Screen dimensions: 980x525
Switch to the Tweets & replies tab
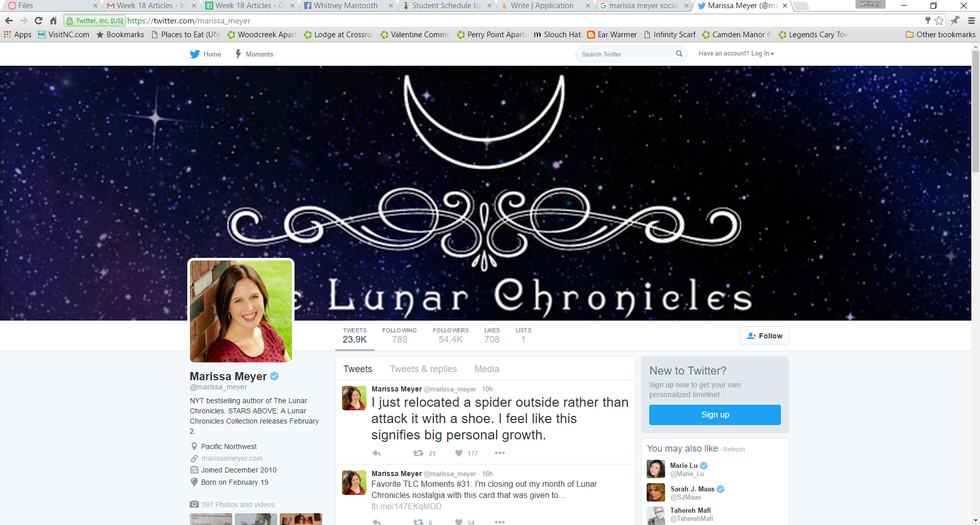[x=423, y=369]
